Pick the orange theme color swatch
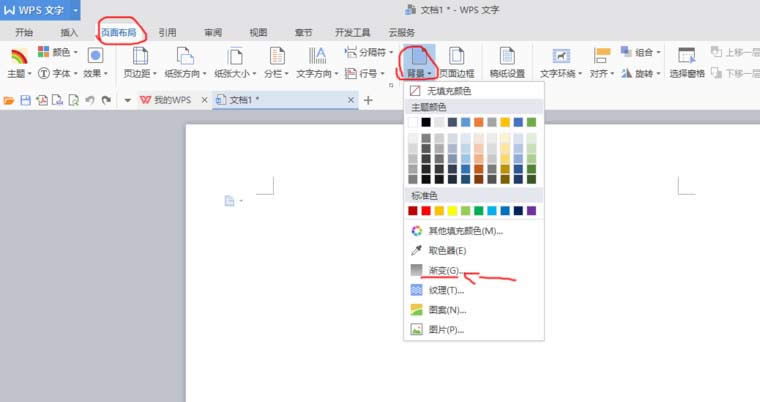This screenshot has width=760, height=402. [478, 122]
